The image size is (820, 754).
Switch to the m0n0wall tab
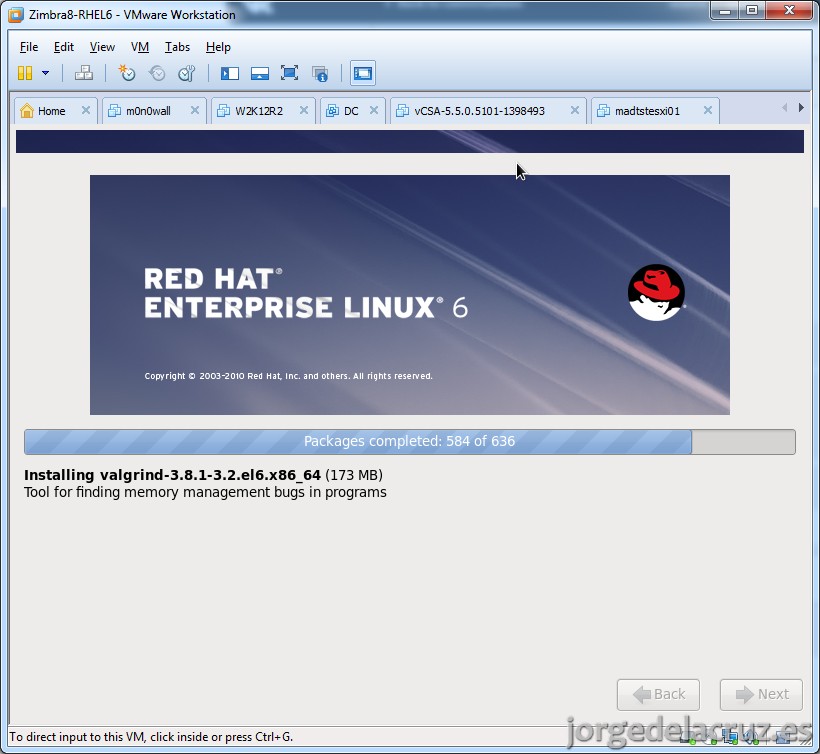[x=154, y=111]
